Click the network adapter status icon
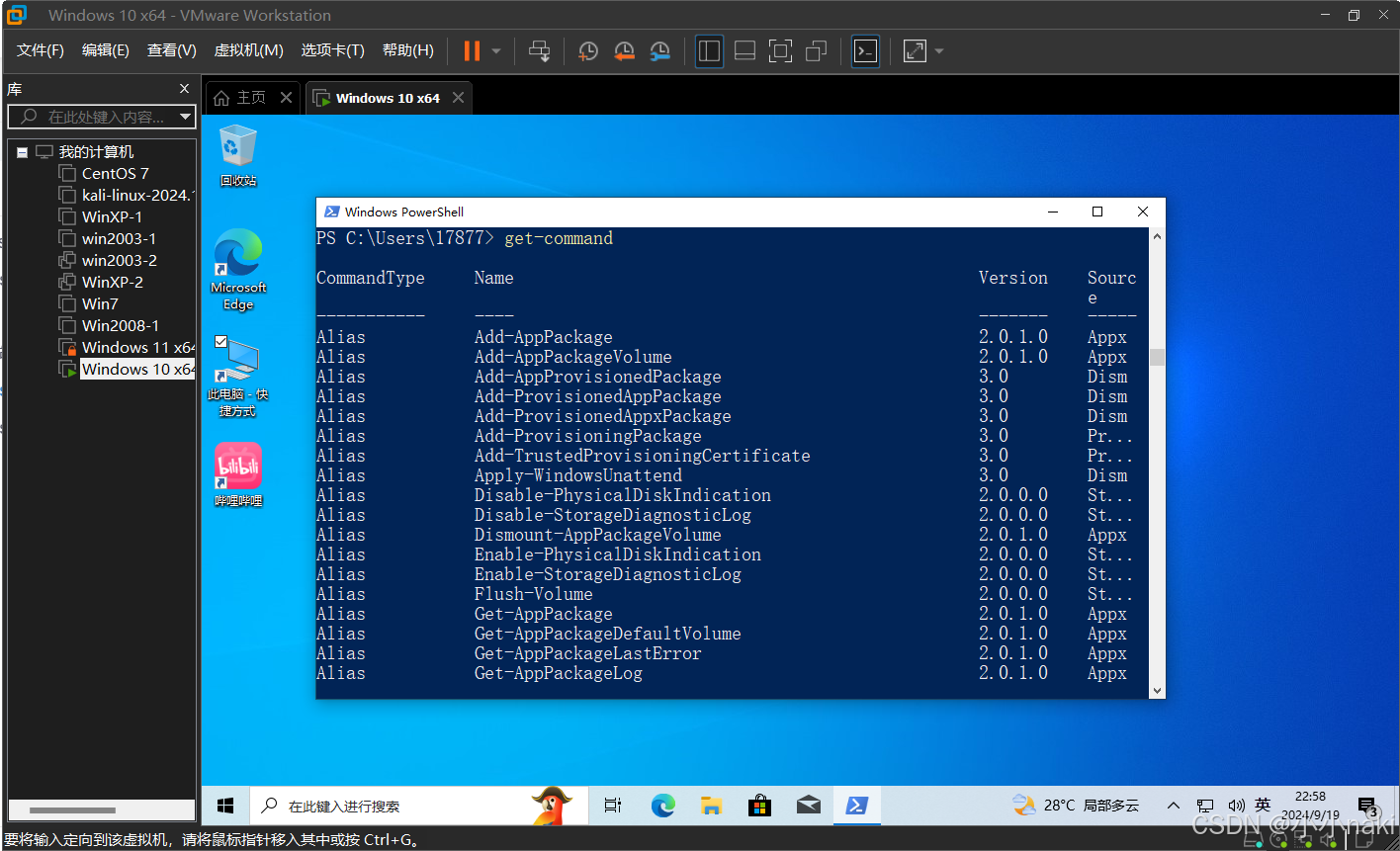Image resolution: width=1400 pixels, height=851 pixels. [1303, 839]
